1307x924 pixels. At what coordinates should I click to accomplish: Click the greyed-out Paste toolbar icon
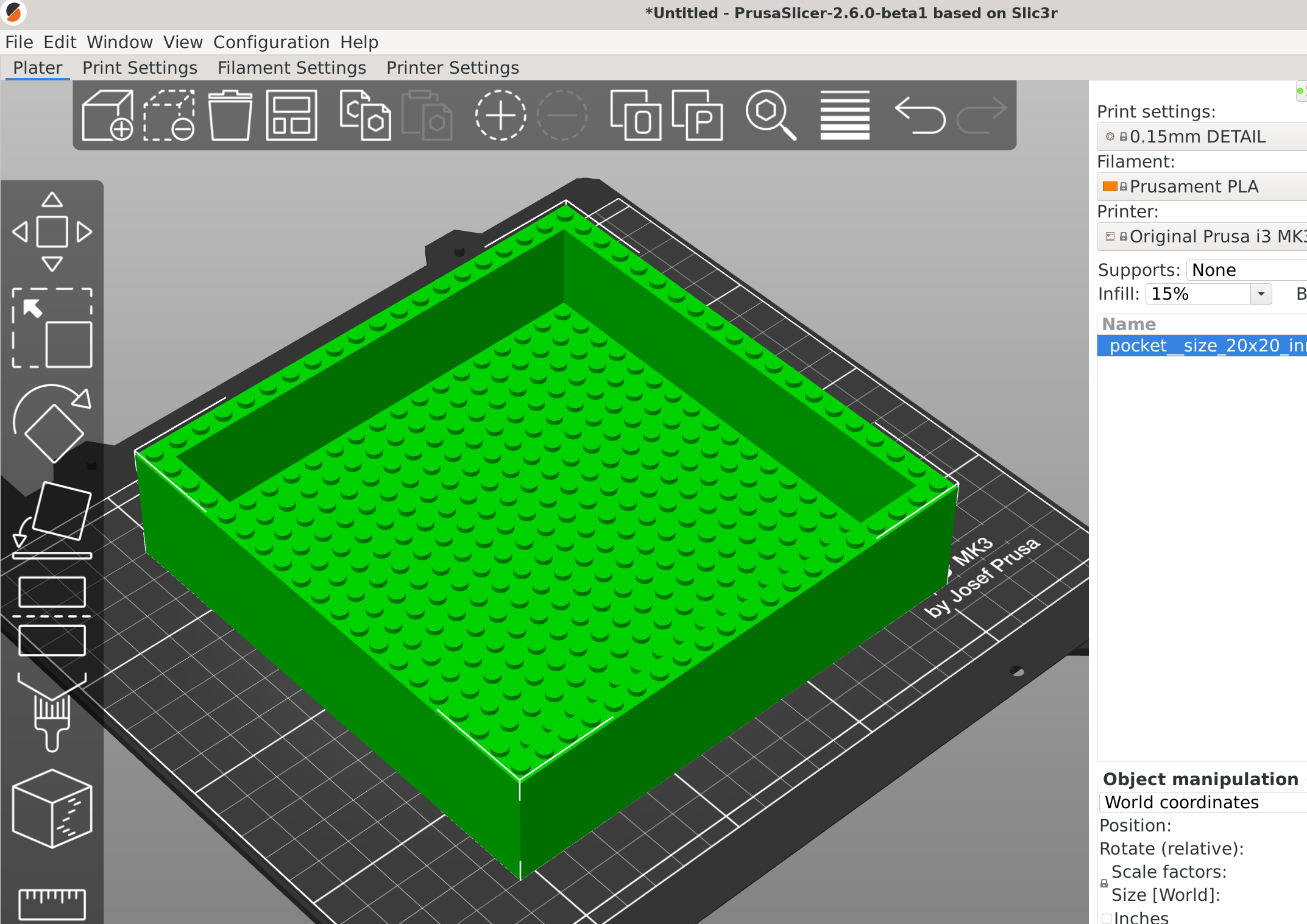point(427,116)
